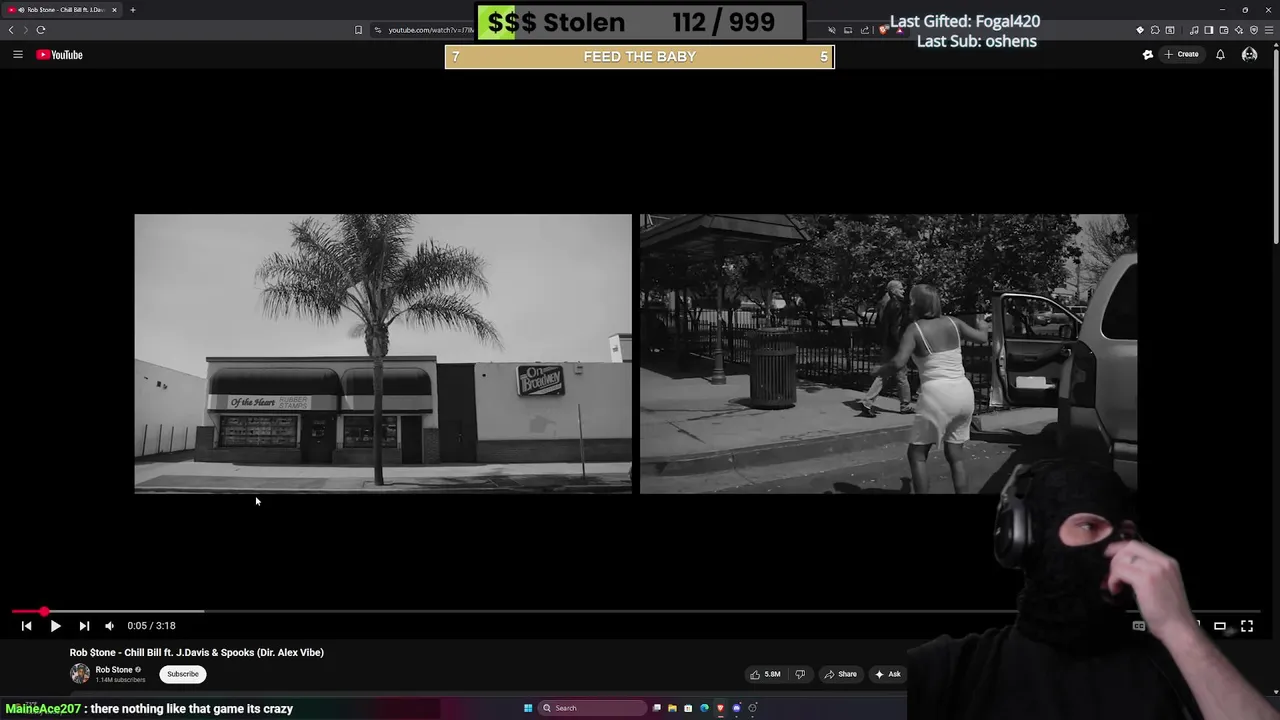This screenshot has width=1280, height=720.
Task: Click the video title text
Action: point(197,652)
